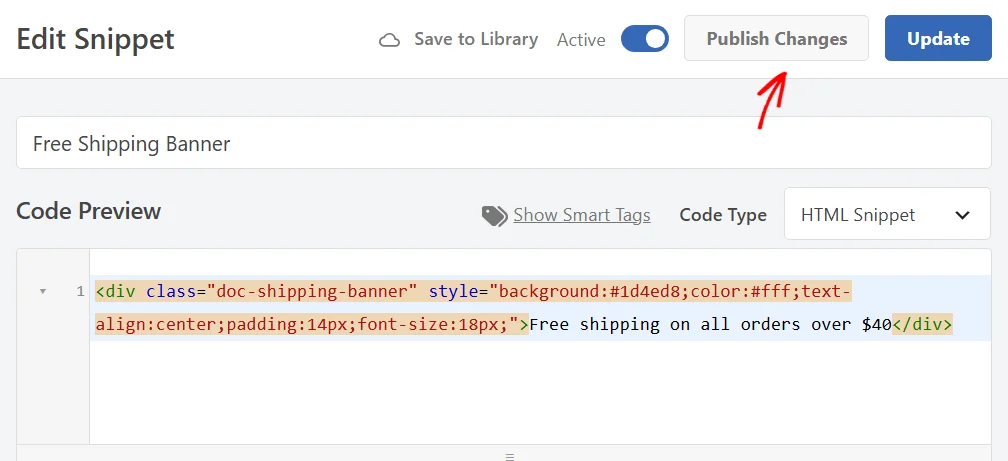Click the Free Shipping Banner title field
1008x461 pixels.
pos(503,143)
